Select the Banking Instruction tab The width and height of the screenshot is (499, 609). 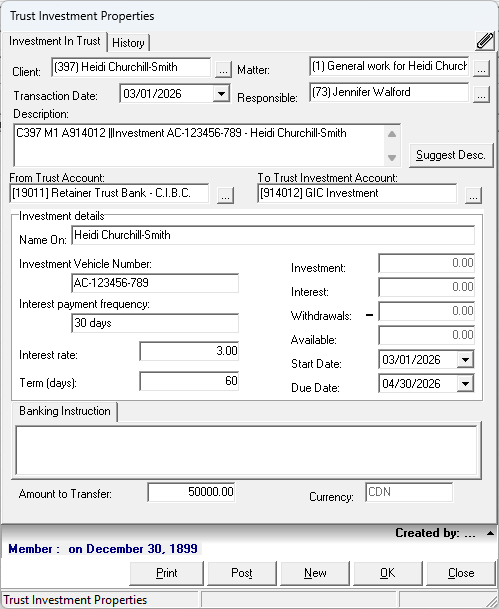[65, 411]
